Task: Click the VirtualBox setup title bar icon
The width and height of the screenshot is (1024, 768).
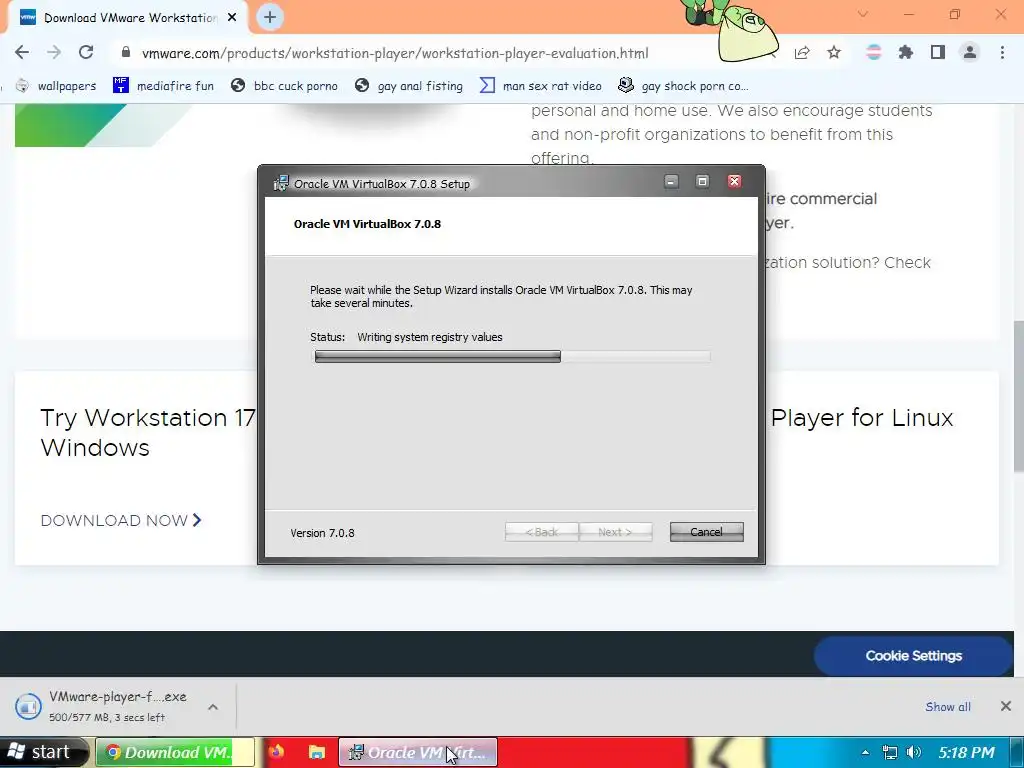Action: (281, 184)
